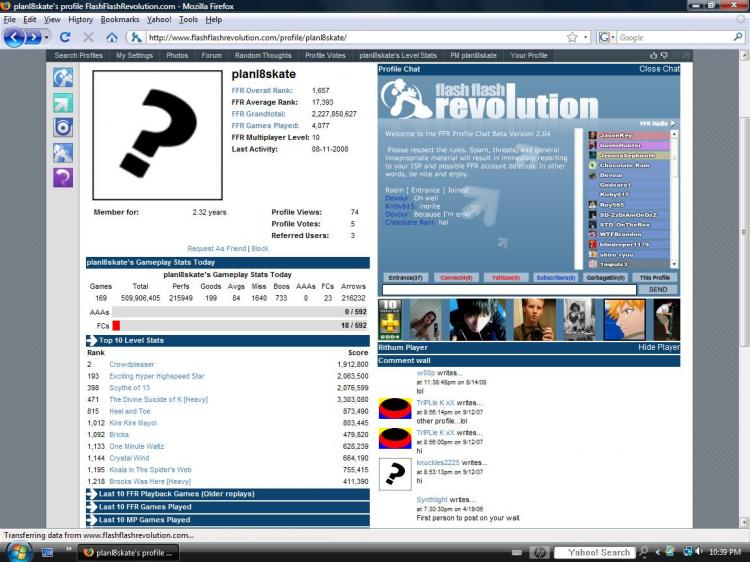Viewport: 750px width, 562px height.
Task: Click the browser Stop loading icon
Action: point(88,37)
